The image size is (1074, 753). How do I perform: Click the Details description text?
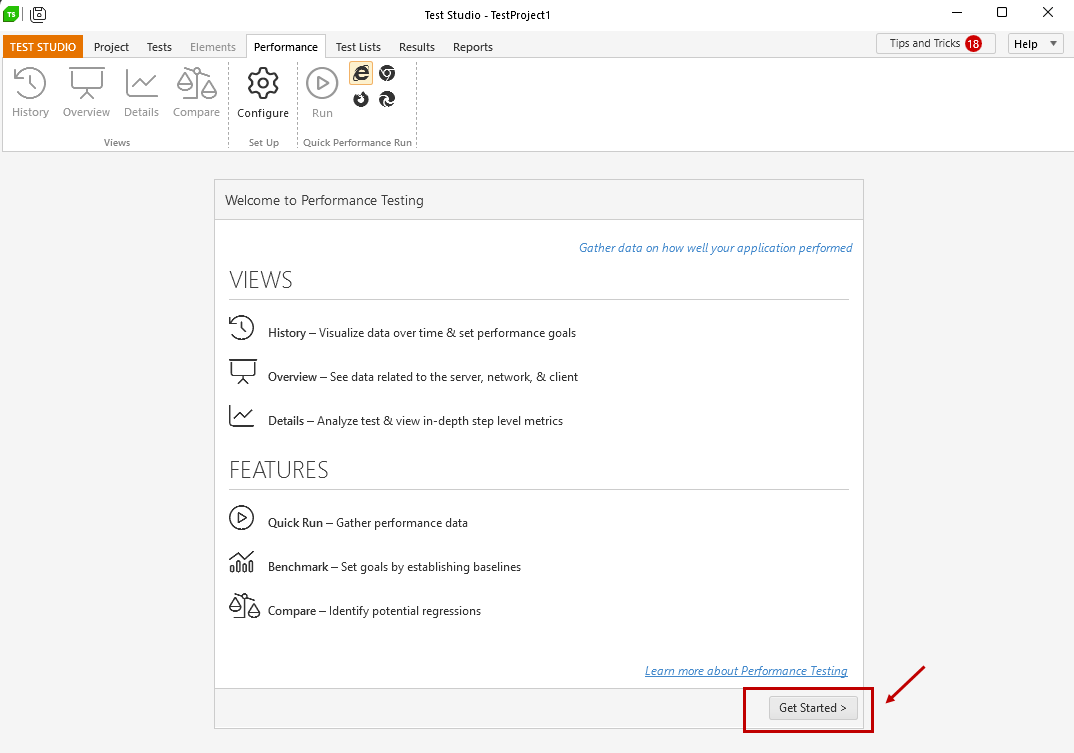[415, 421]
